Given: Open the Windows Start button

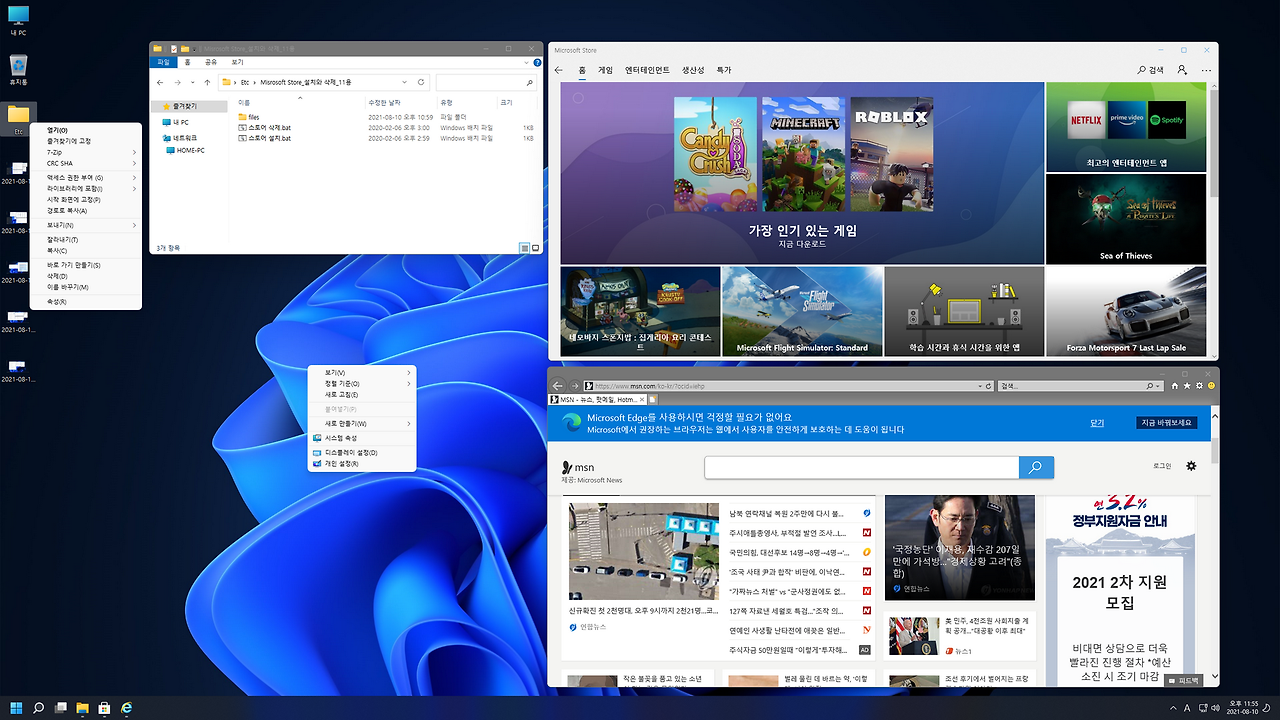Looking at the screenshot, I should coord(14,707).
